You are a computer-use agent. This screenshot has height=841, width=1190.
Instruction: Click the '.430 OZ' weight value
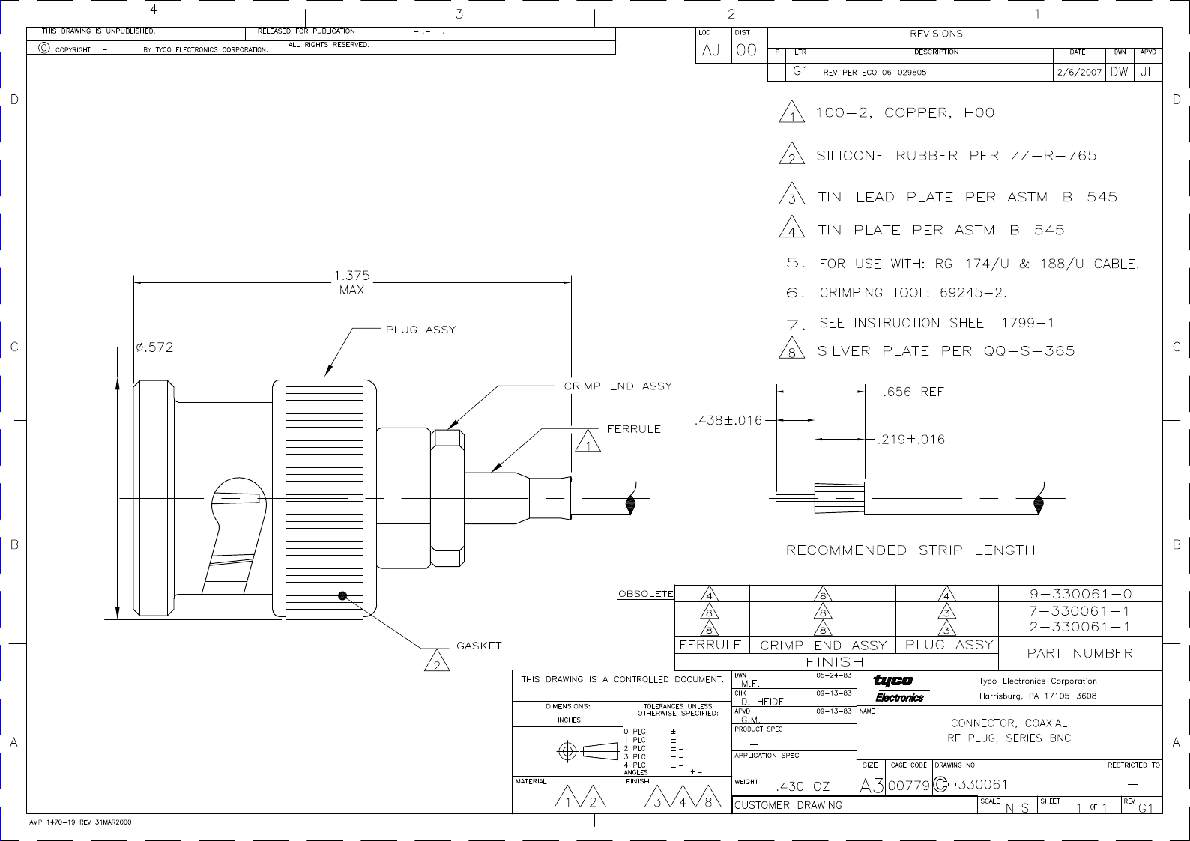[803, 787]
